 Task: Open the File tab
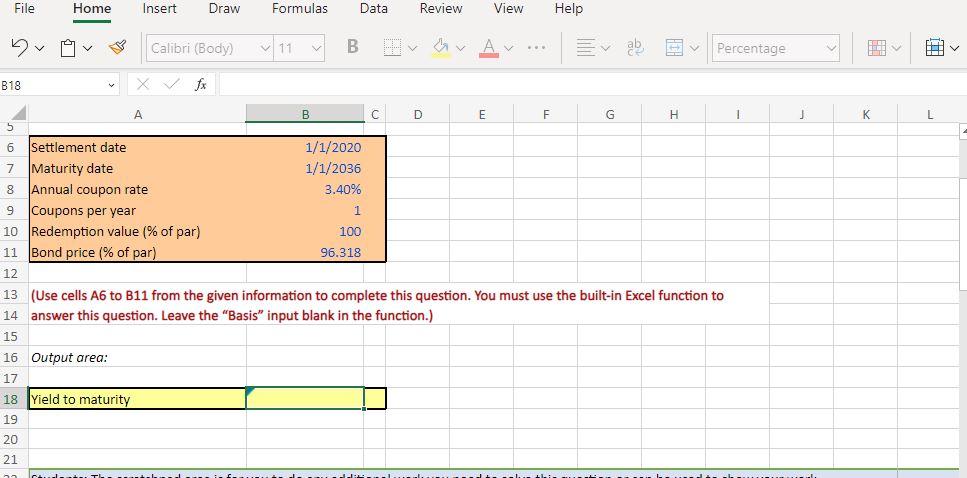click(24, 9)
